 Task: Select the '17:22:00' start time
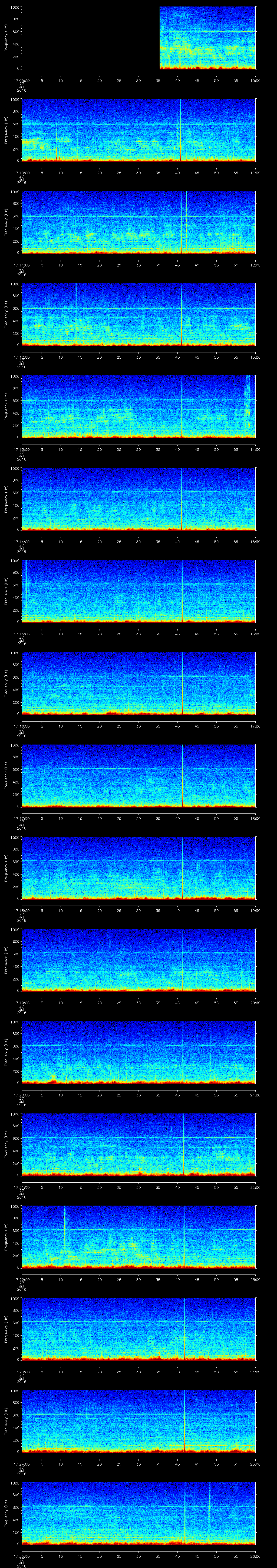tap(21, 1279)
